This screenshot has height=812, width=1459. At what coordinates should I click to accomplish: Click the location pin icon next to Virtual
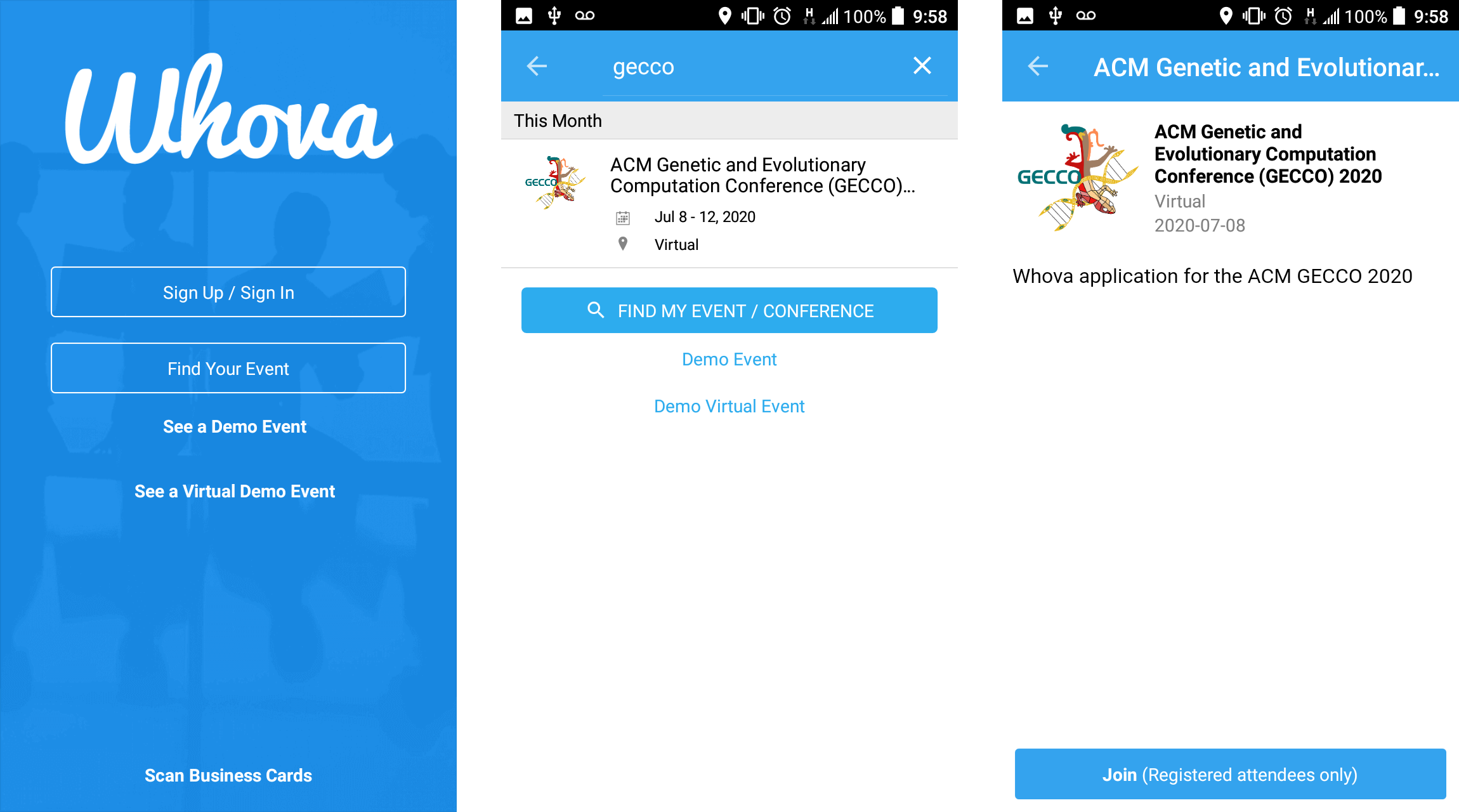623,243
